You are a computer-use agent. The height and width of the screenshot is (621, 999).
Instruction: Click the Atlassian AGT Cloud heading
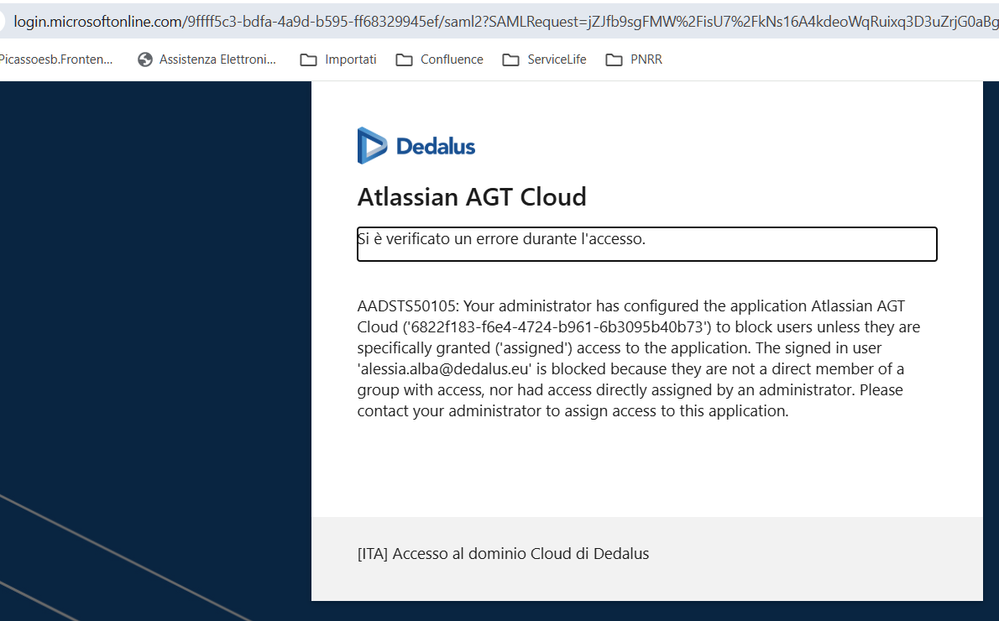(x=471, y=197)
